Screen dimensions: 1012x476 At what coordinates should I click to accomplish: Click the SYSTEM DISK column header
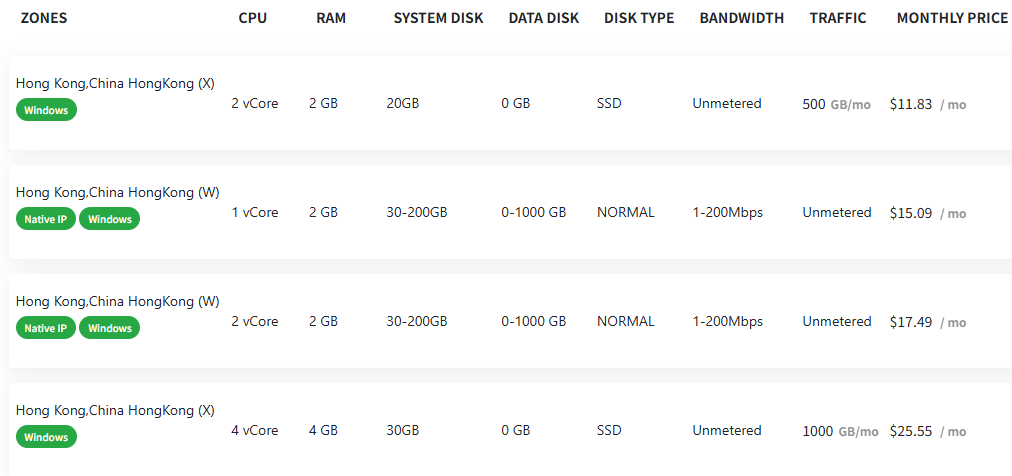tap(438, 18)
